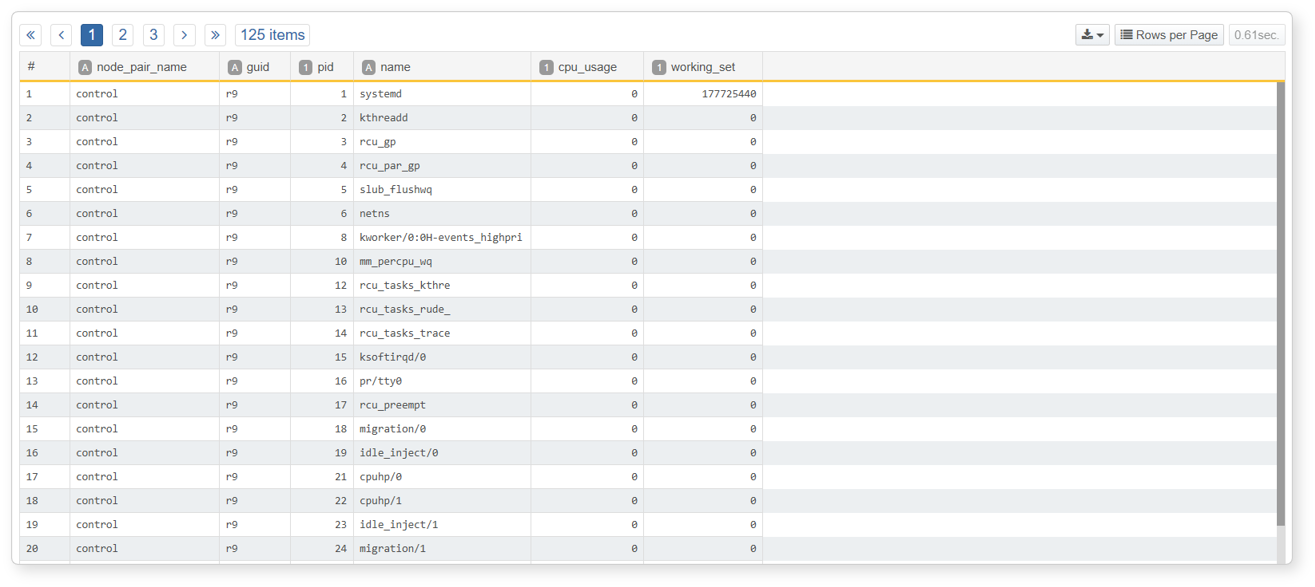Open page 3 of results
Image resolution: width=1315 pixels, height=587 pixels.
153,35
